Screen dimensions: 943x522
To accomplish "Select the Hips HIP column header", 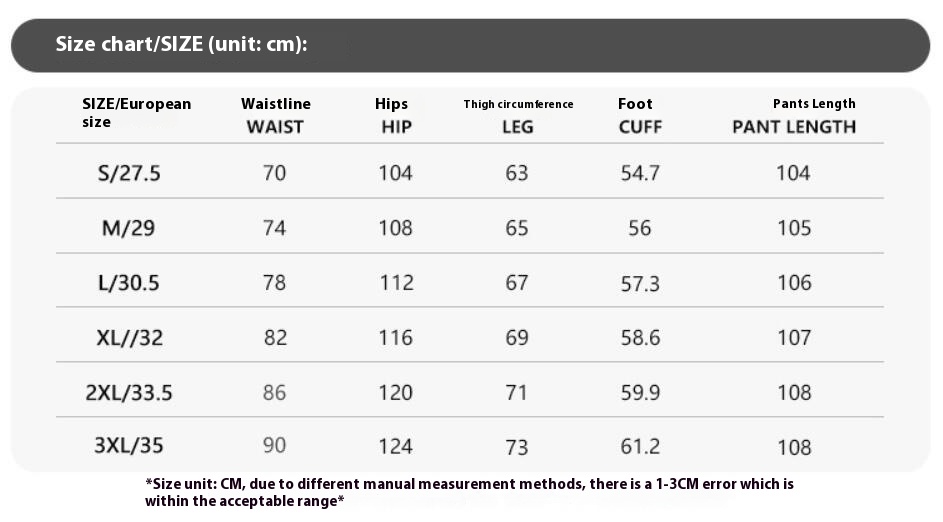I will click(393, 115).
